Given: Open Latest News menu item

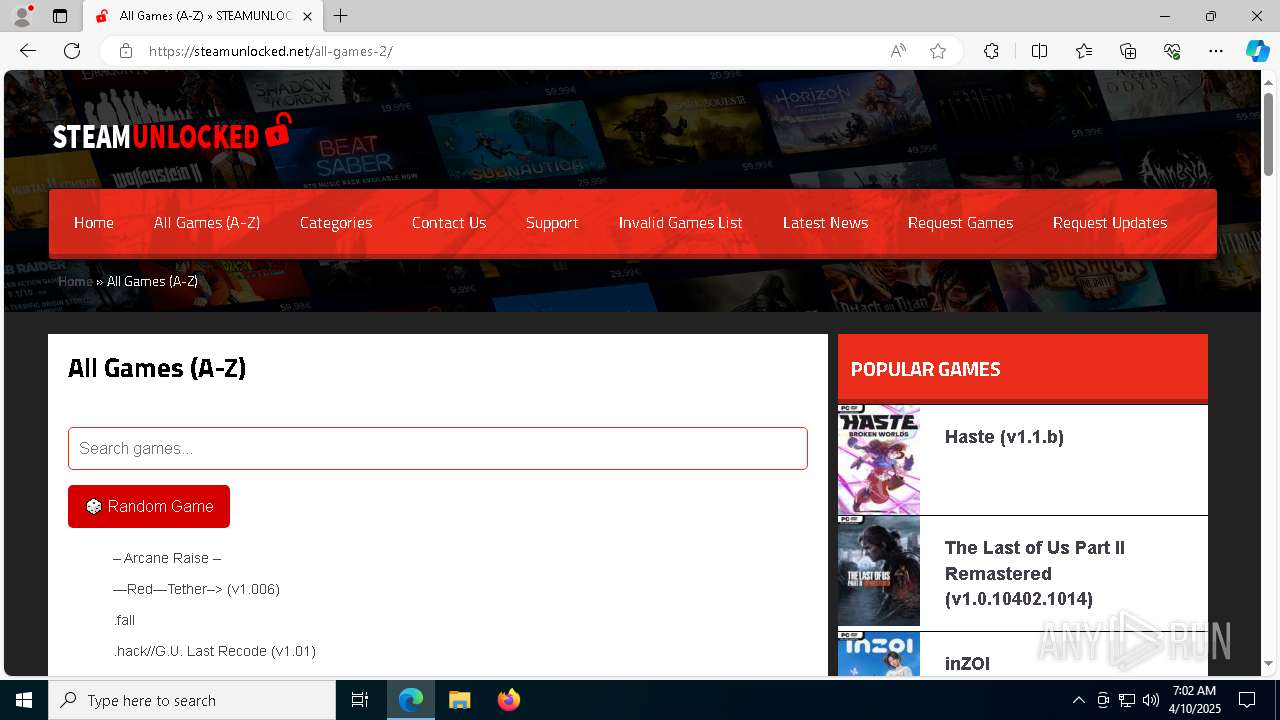Looking at the screenshot, I should 826,223.
